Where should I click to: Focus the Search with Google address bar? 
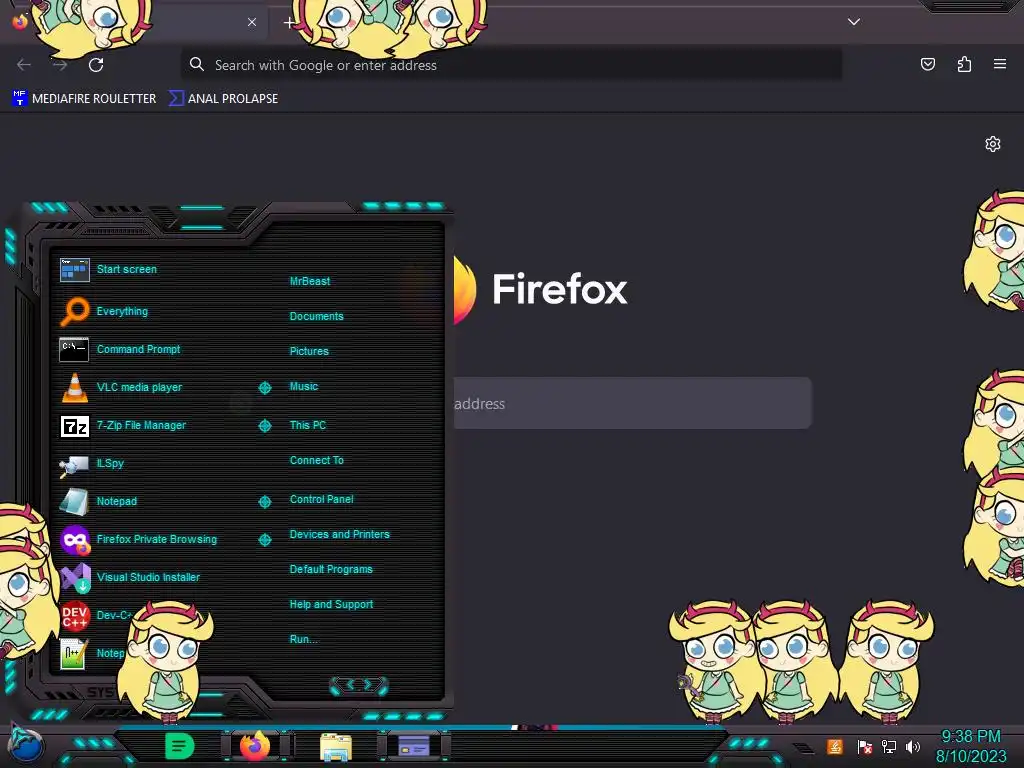point(511,65)
